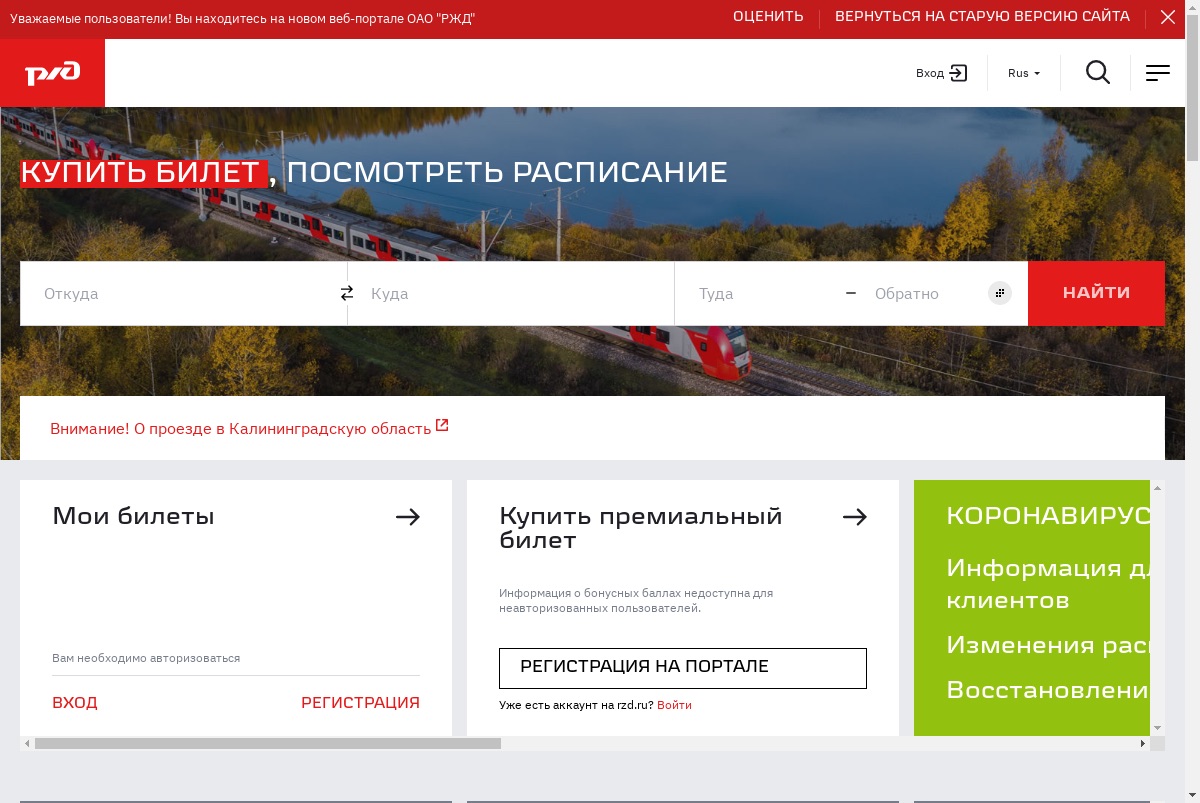1200x803 pixels.
Task: Click the horizontal scrollbar thumb of cards
Action: (x=267, y=743)
